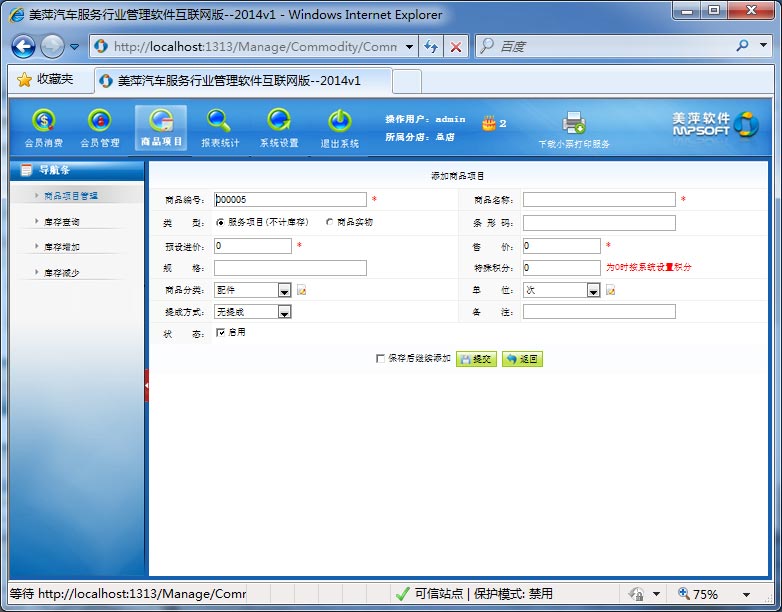This screenshot has width=782, height=612.
Task: Click the birthday cake reminder icon
Action: tap(489, 123)
